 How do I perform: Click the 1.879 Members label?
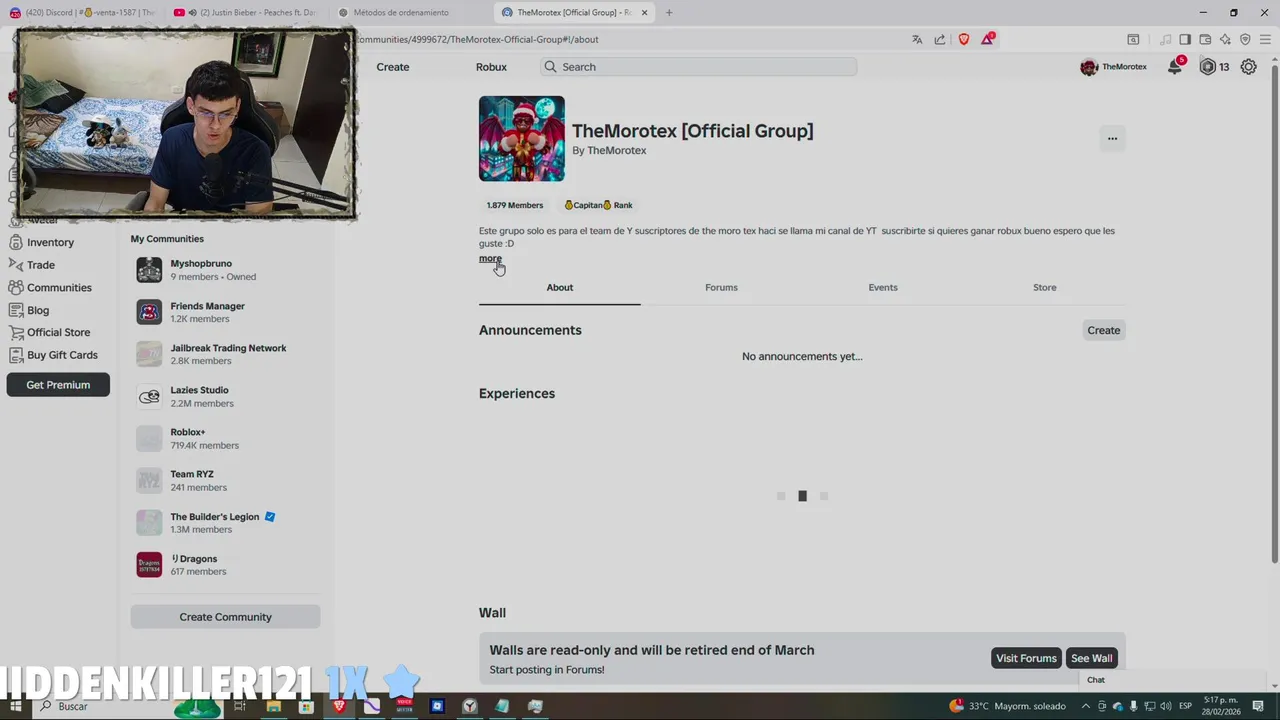(515, 205)
